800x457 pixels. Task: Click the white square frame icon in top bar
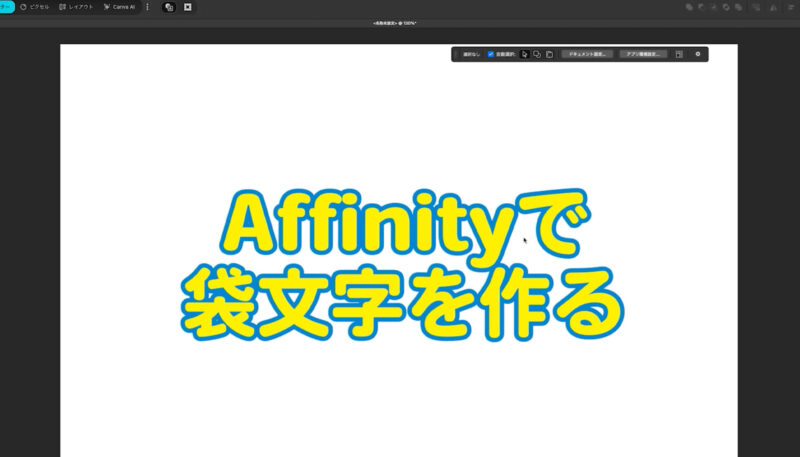click(188, 7)
